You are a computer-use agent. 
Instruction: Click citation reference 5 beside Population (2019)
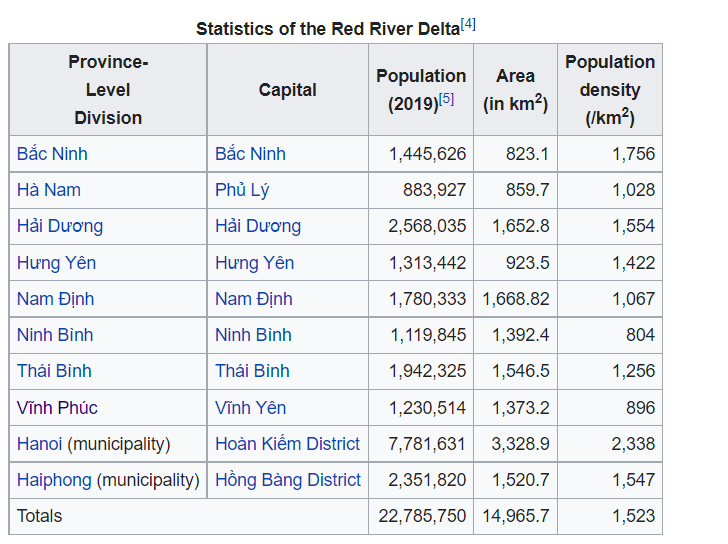point(446,100)
